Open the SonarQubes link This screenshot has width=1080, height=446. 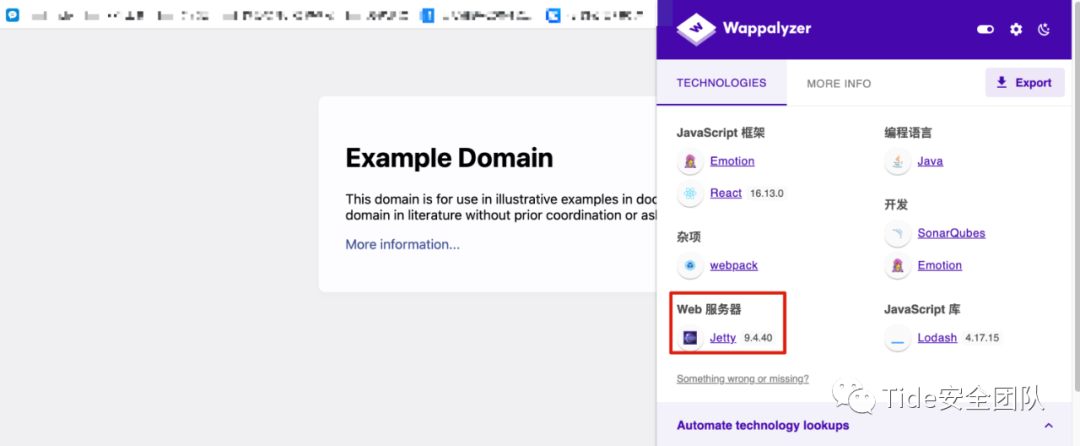tap(951, 233)
